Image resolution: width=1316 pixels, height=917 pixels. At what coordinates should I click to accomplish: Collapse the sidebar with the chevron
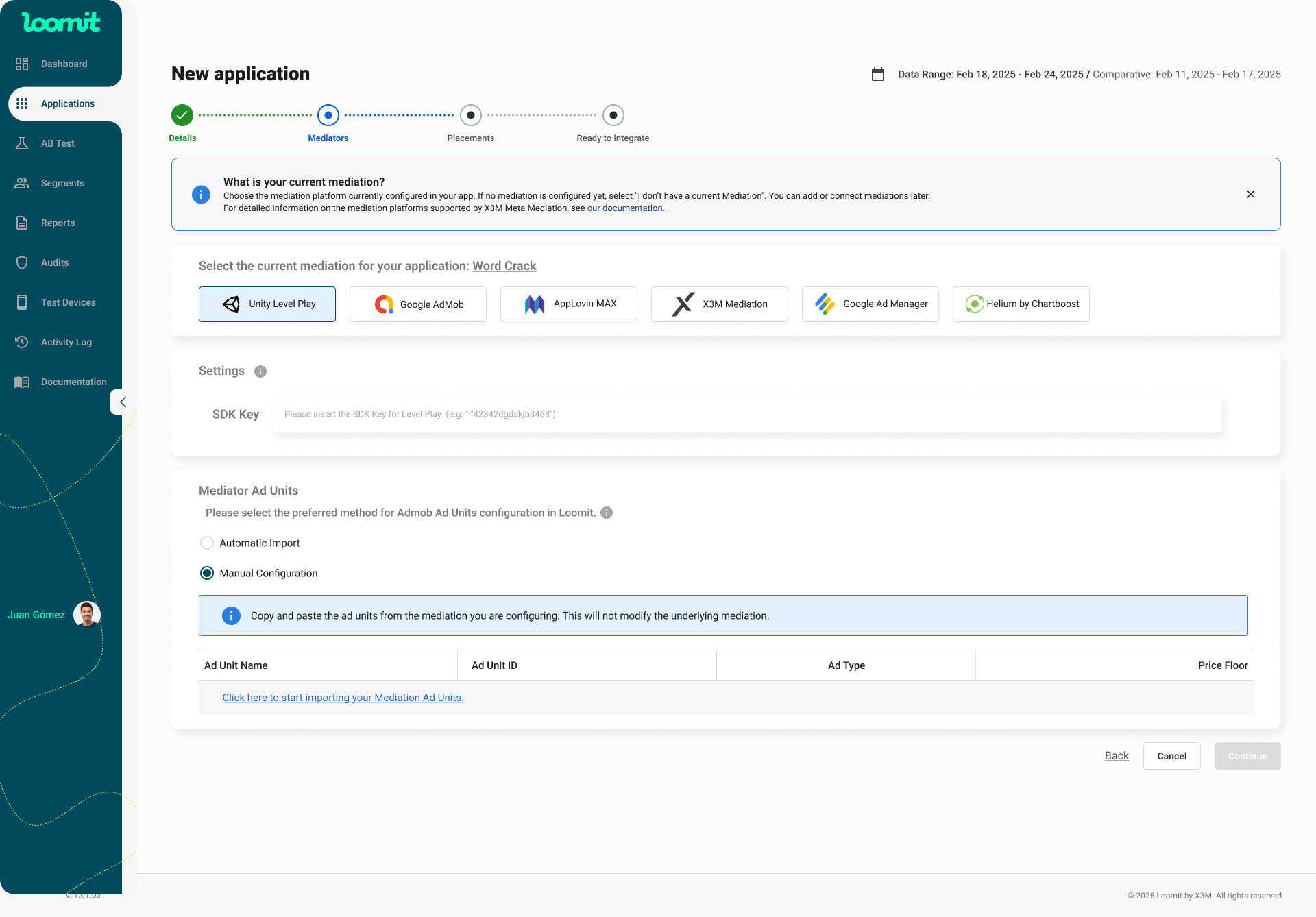coord(123,402)
